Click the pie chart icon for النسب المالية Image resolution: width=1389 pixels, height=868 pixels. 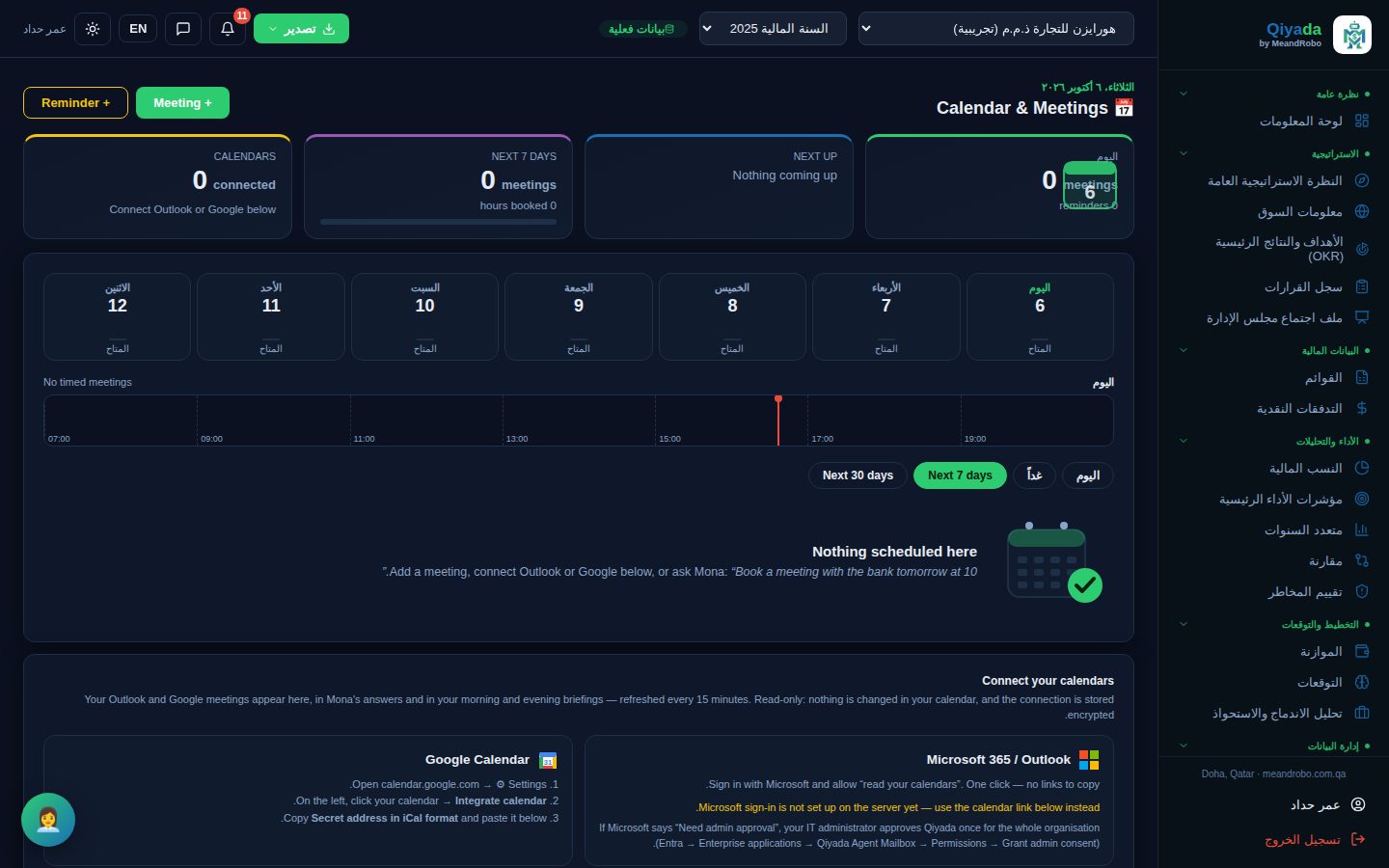click(1362, 468)
